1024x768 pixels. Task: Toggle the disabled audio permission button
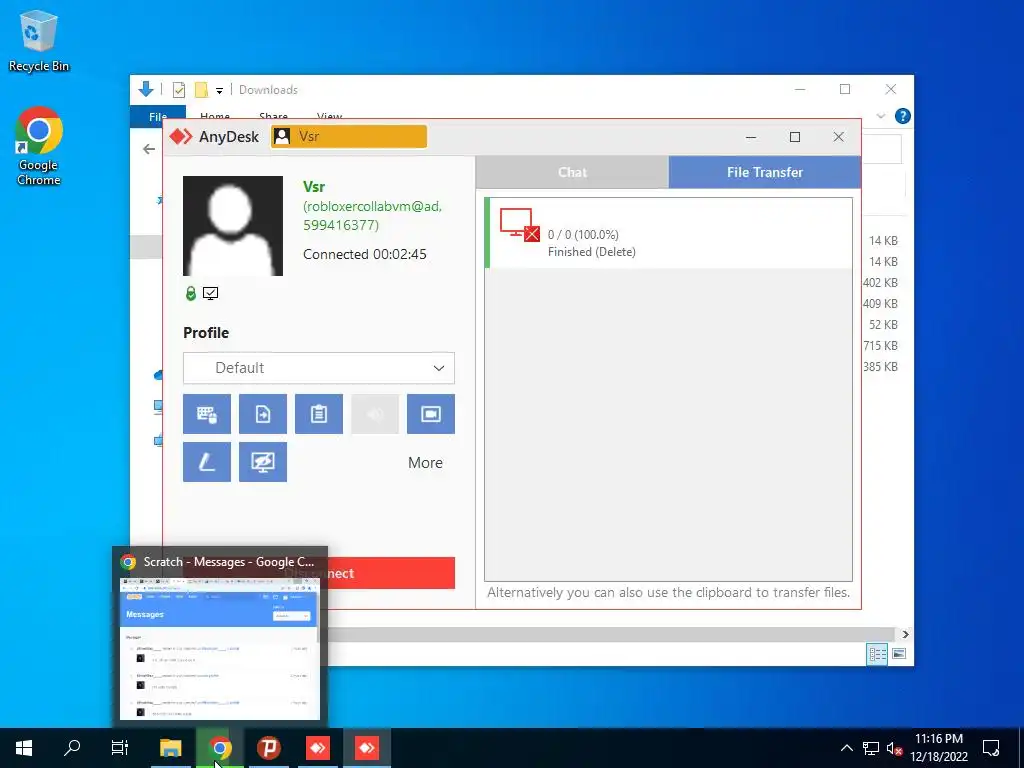[x=375, y=414]
